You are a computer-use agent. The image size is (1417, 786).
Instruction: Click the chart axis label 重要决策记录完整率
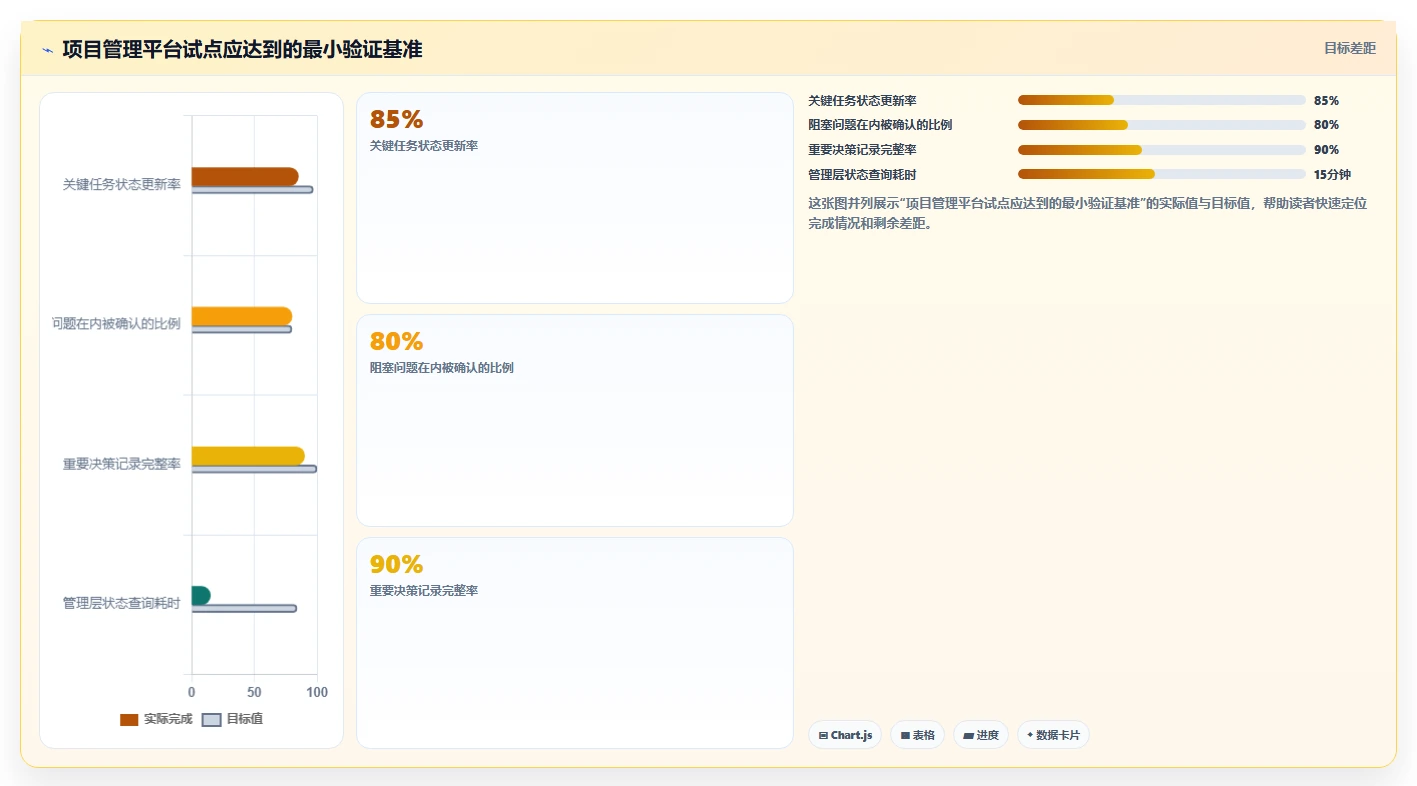pyautogui.click(x=122, y=464)
